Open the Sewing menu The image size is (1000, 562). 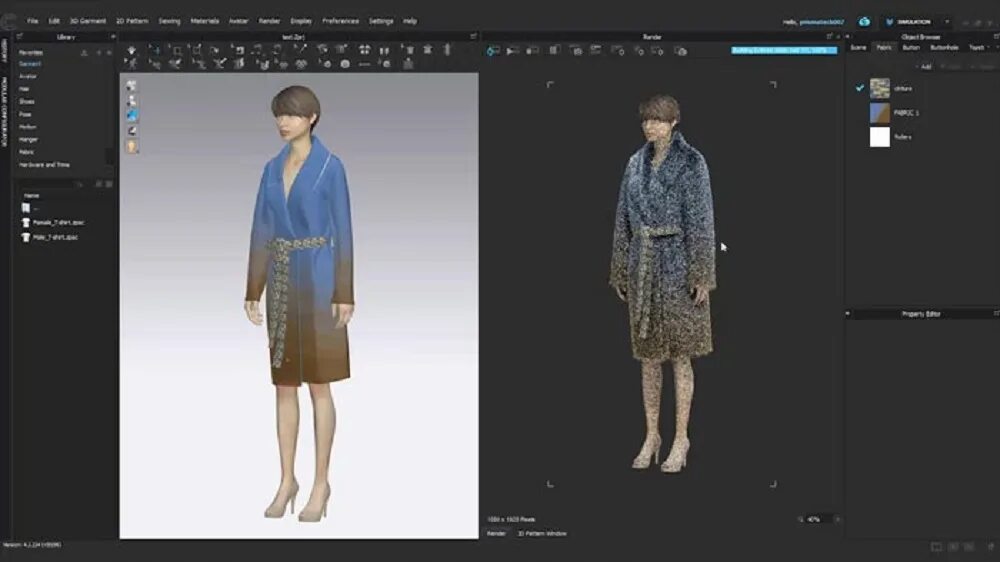pyautogui.click(x=170, y=21)
